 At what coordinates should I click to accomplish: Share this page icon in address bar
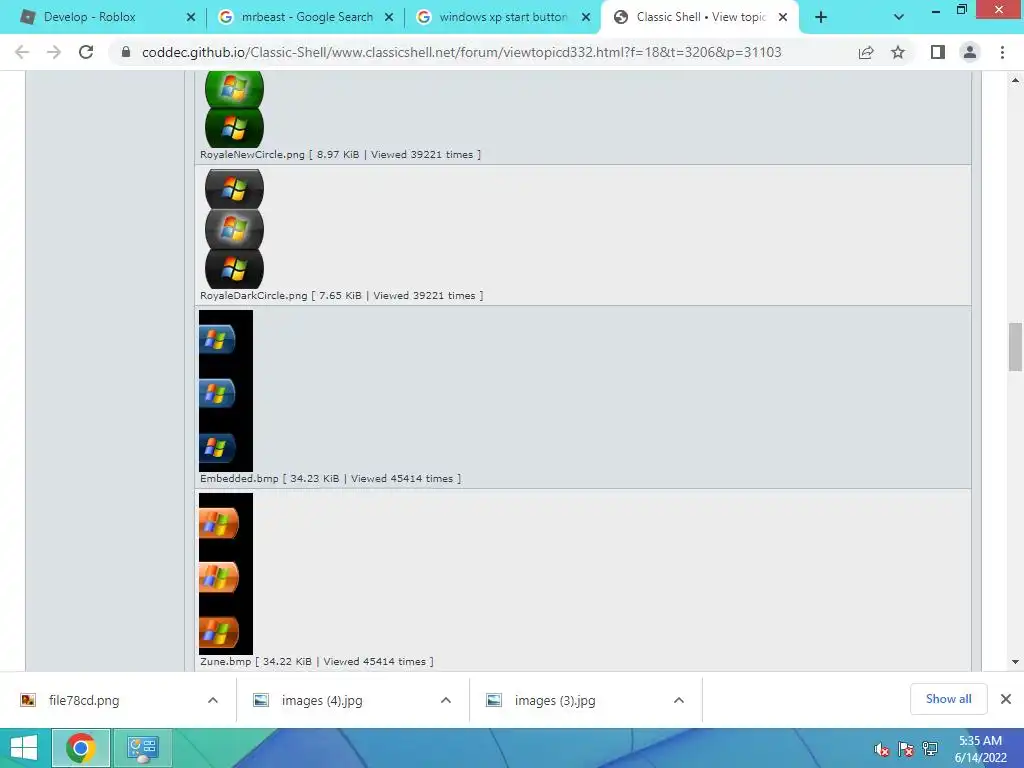[866, 52]
